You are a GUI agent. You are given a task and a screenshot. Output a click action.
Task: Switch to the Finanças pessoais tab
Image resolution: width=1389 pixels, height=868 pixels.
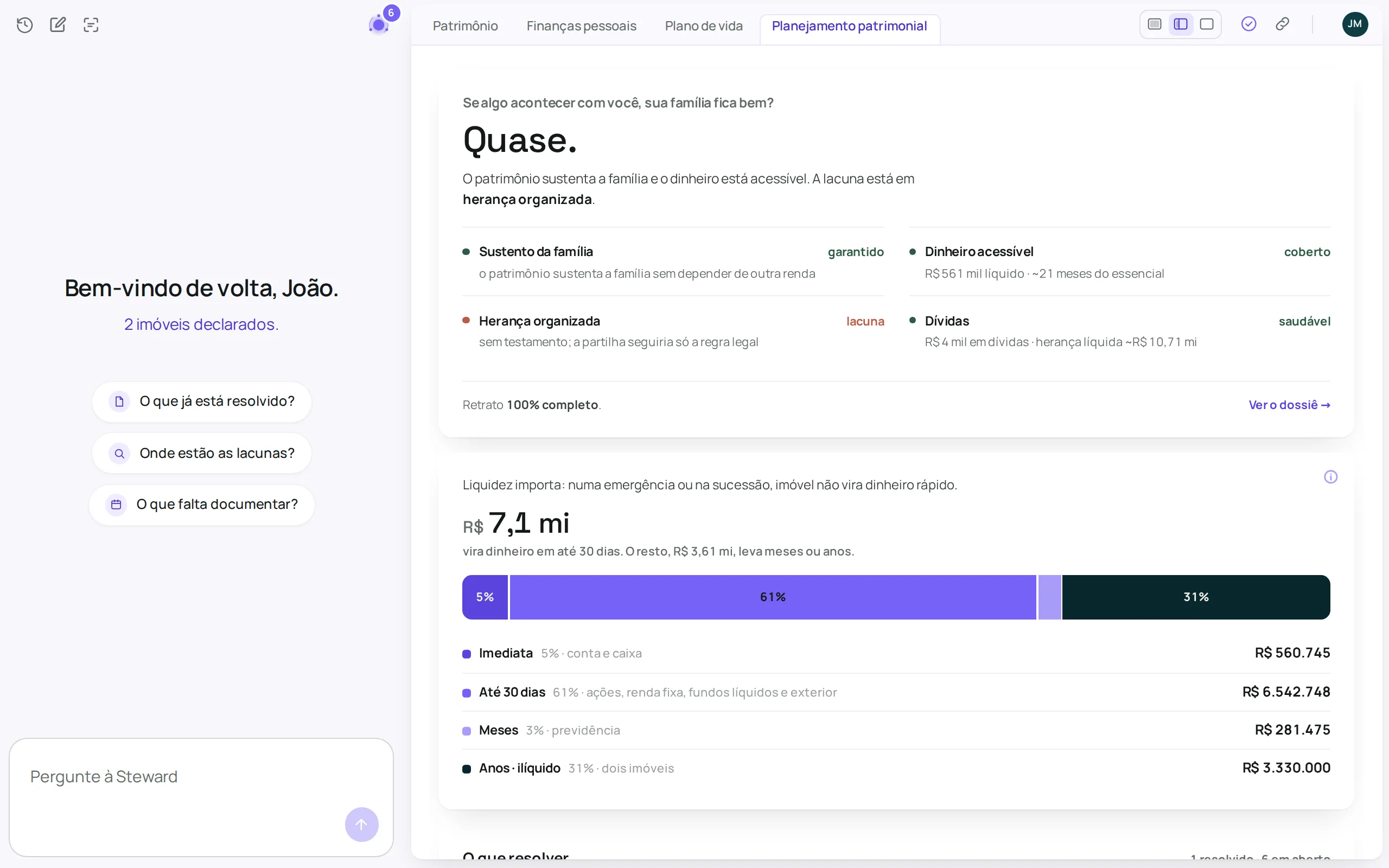582,26
